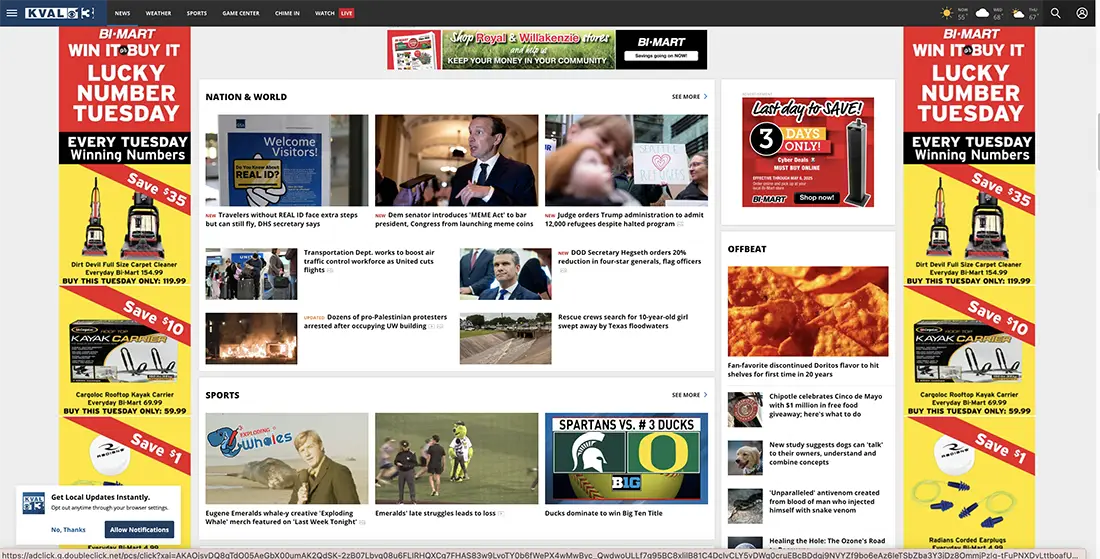Open the site search magnifier icon
Image resolution: width=1100 pixels, height=559 pixels.
pos(1055,13)
